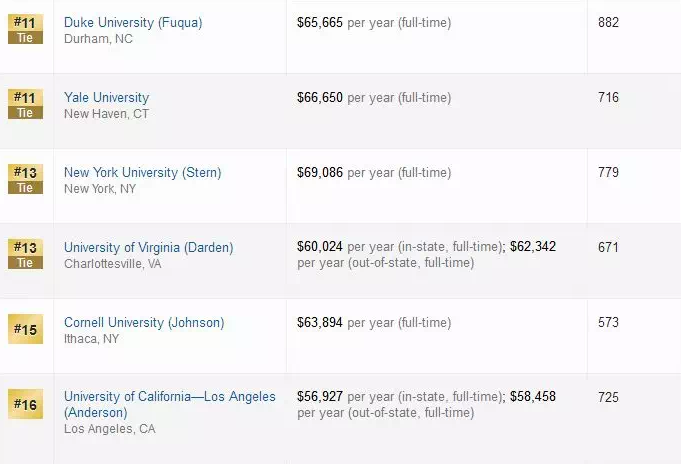Open the University of Virginia (Darden) link
The width and height of the screenshot is (681, 464).
pos(148,247)
